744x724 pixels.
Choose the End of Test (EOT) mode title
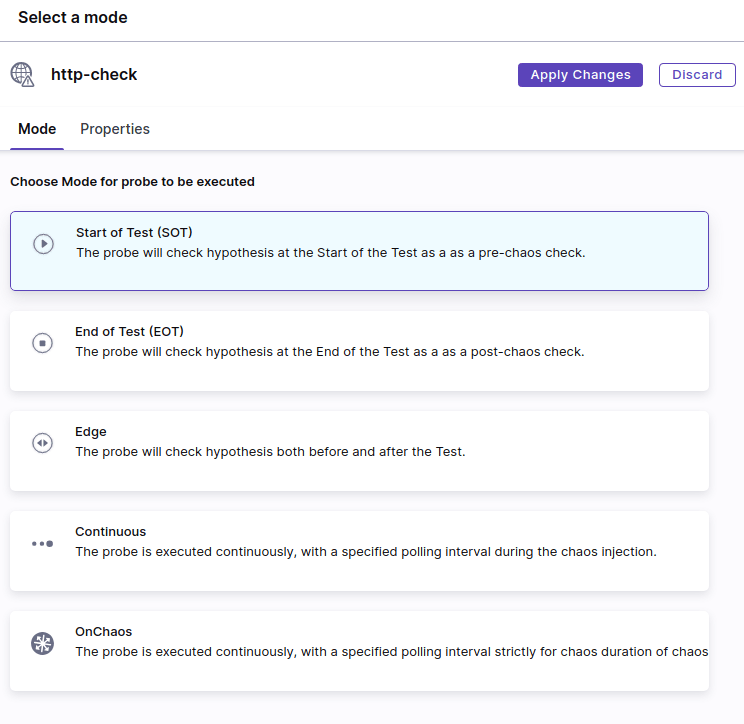[x=129, y=332]
